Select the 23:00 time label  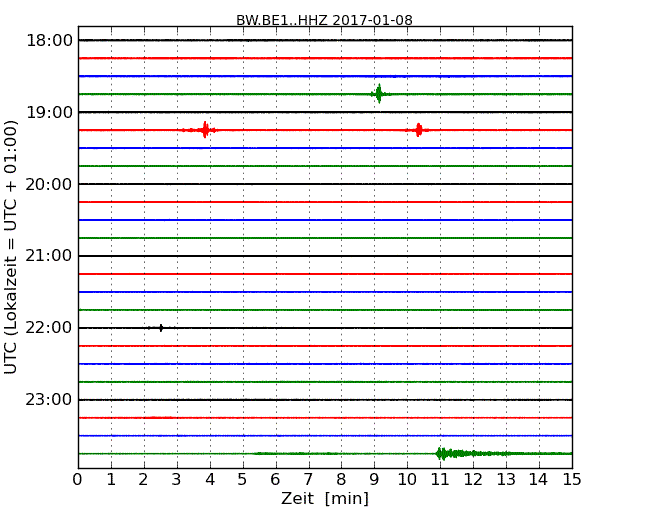pyautogui.click(x=49, y=400)
